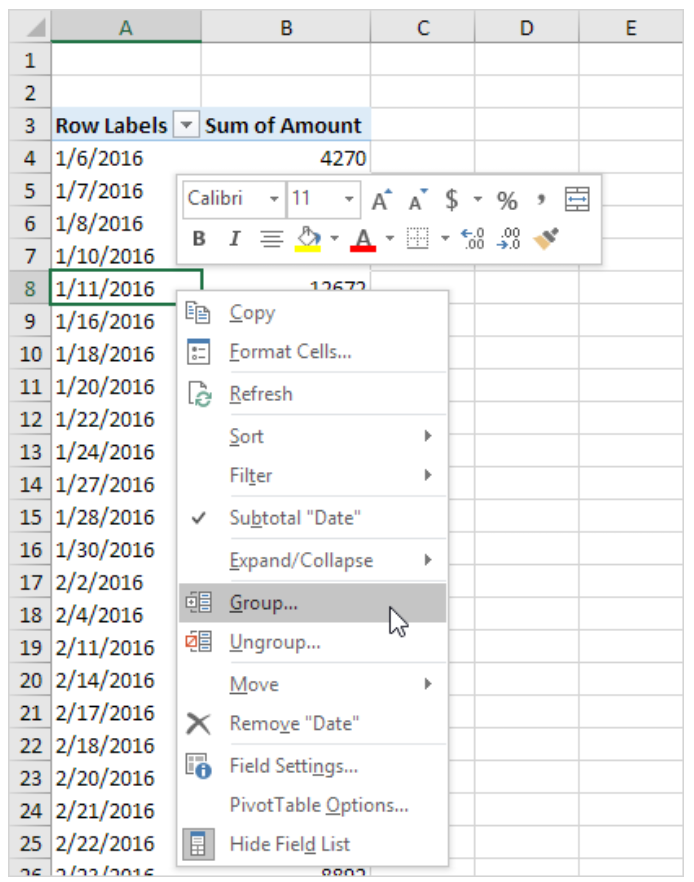This screenshot has width=694, height=882.
Task: Open the Calibri font name dropdown
Action: pos(274,200)
